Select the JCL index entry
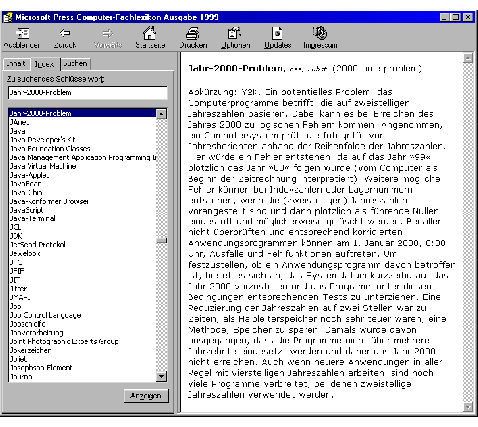 [15, 227]
